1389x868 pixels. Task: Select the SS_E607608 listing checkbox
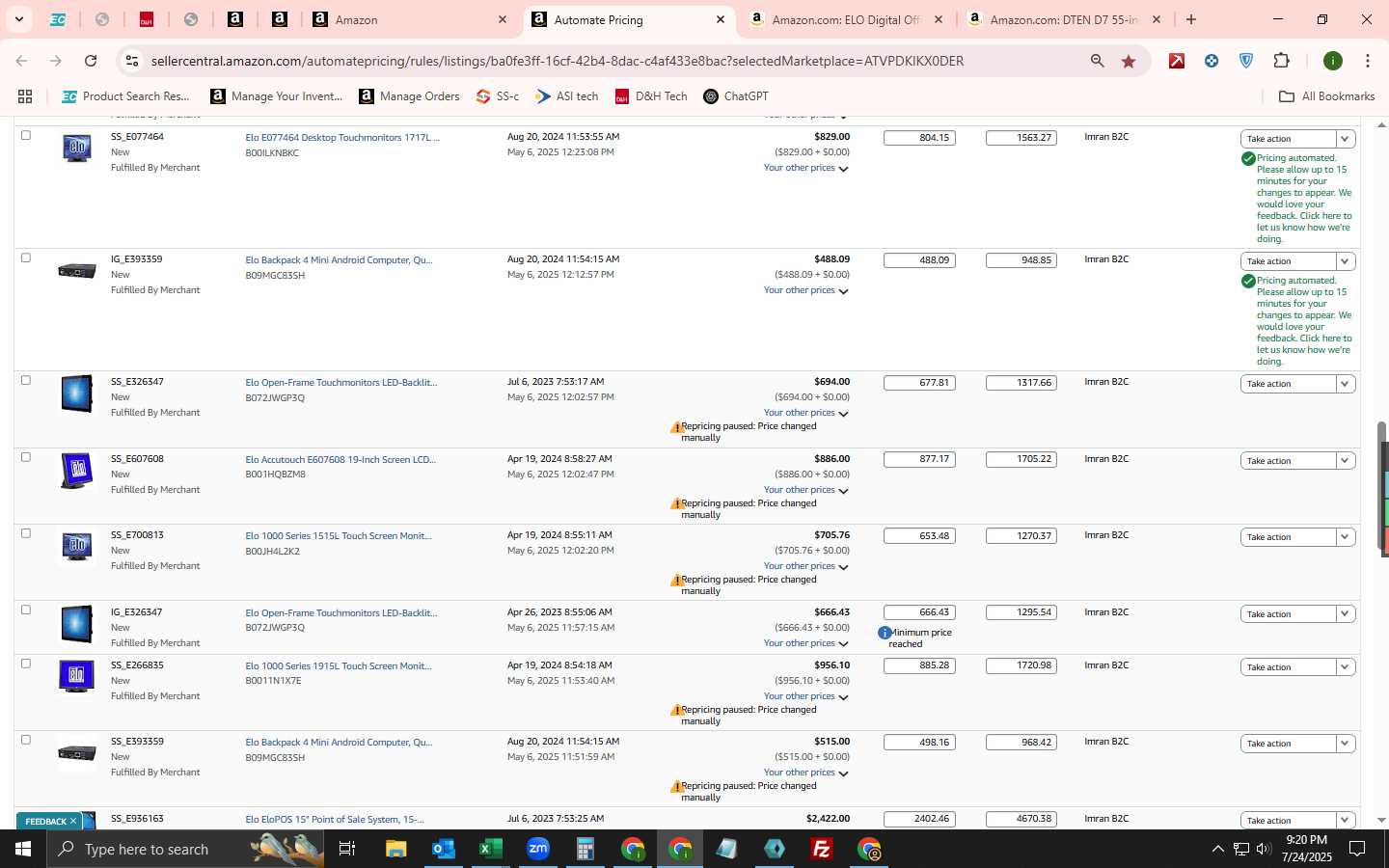pos(26,457)
